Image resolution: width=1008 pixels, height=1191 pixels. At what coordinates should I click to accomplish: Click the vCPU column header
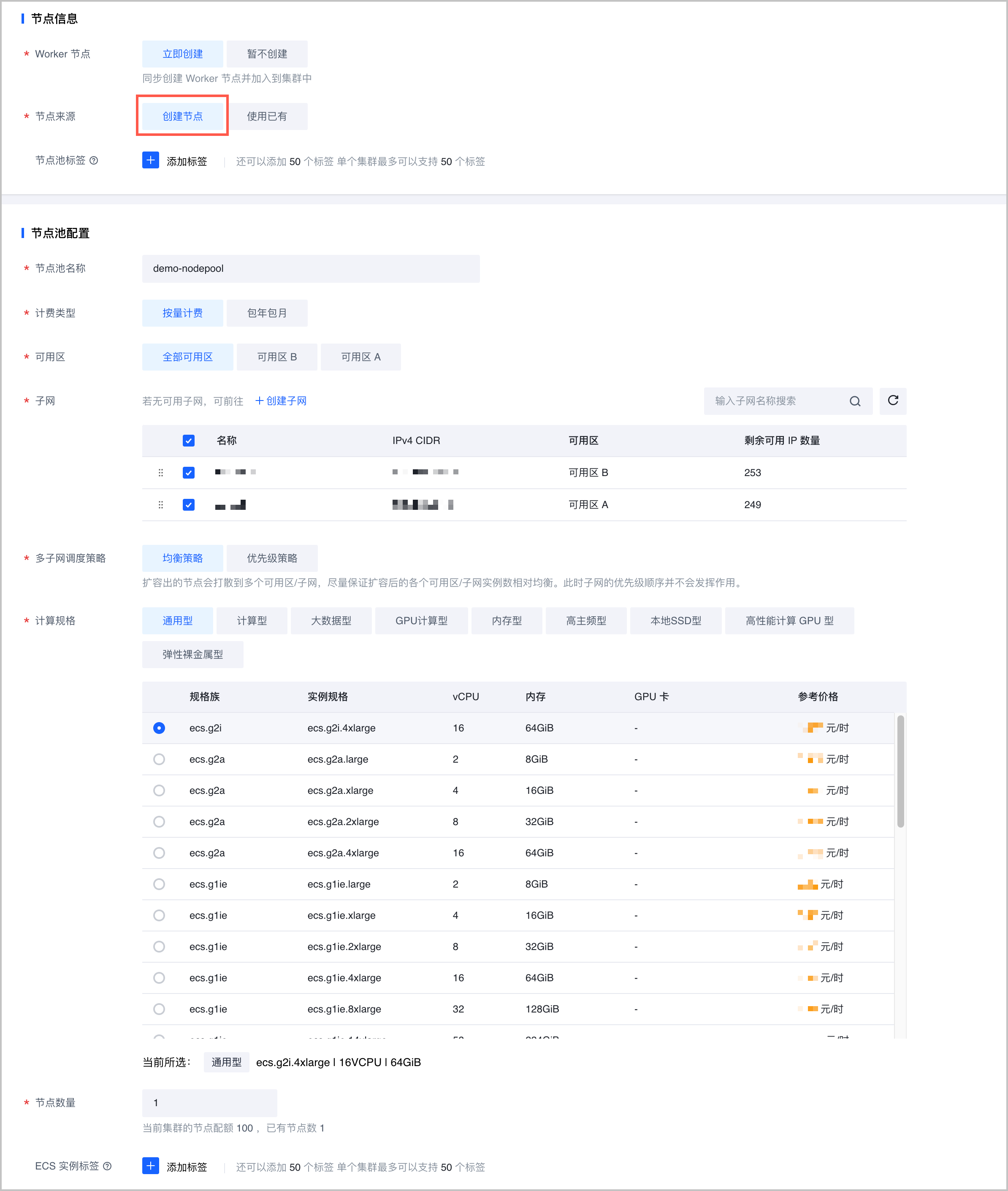point(466,697)
